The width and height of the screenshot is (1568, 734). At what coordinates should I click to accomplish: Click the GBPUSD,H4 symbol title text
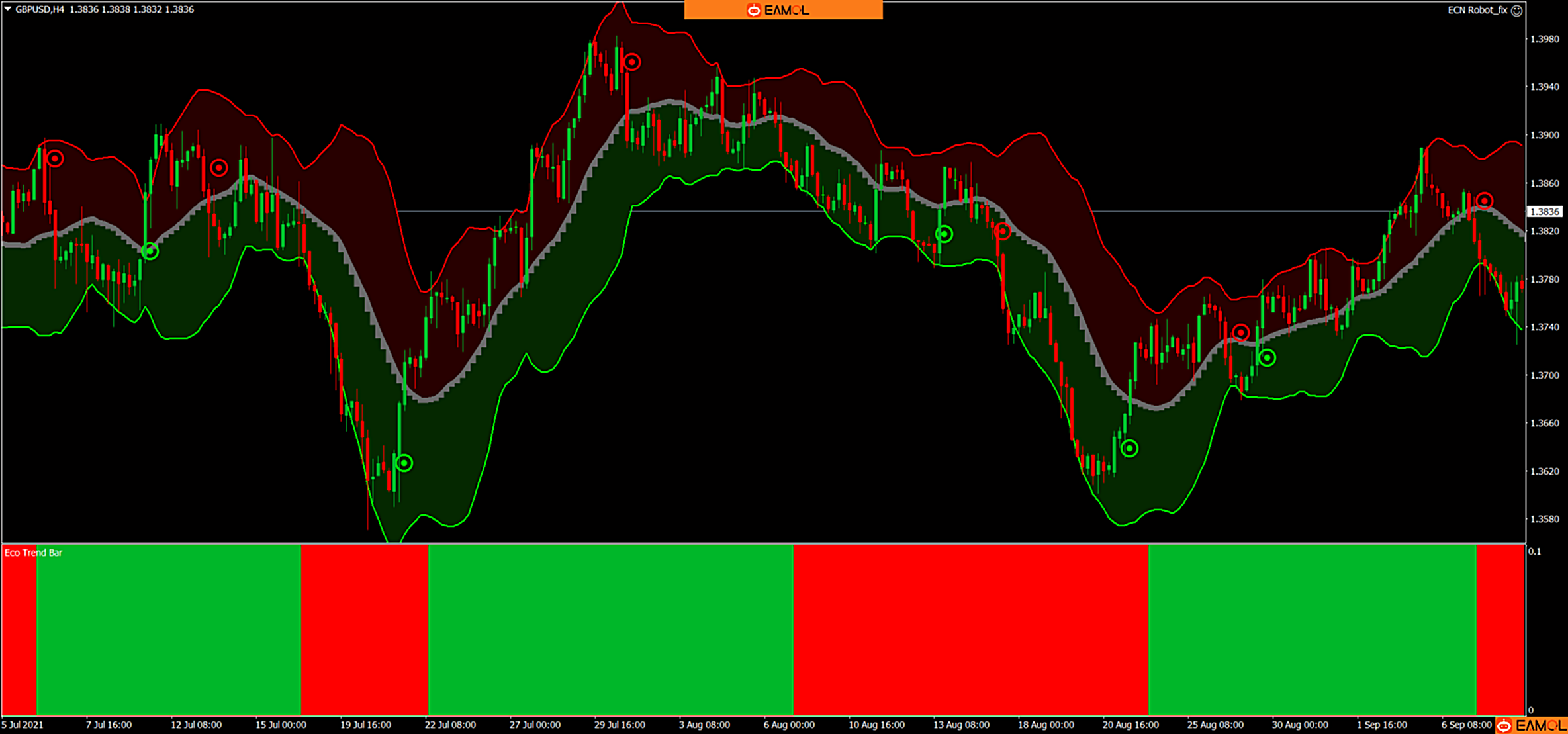(40, 9)
